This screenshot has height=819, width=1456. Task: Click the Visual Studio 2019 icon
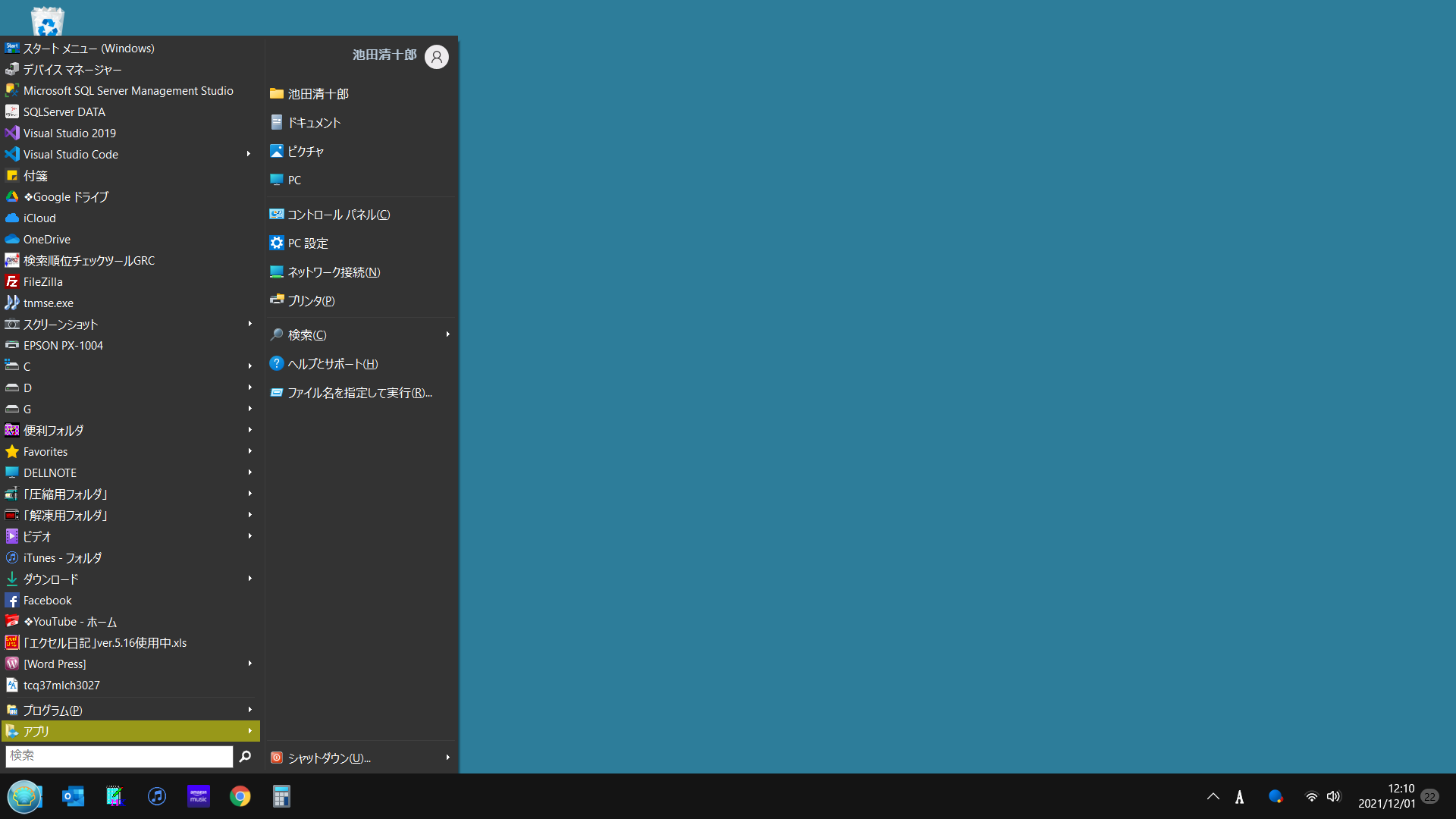12,133
